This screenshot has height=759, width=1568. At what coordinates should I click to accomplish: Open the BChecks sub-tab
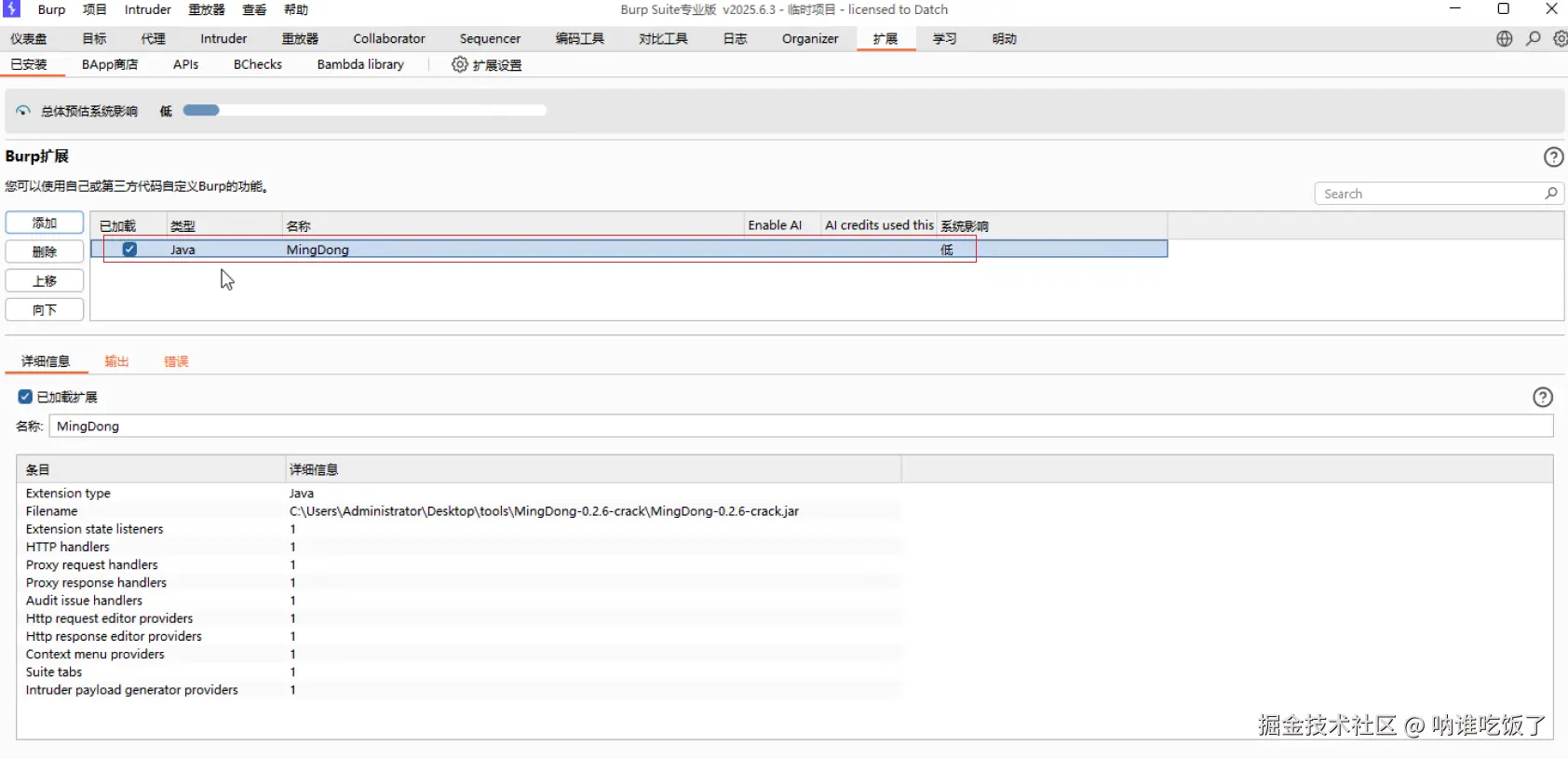point(258,64)
